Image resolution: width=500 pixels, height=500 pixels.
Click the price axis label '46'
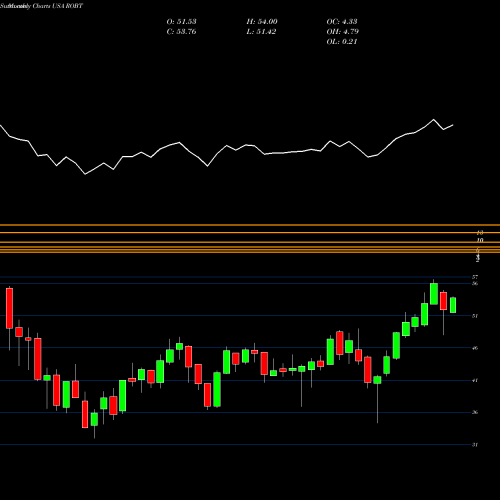pyautogui.click(x=475, y=348)
